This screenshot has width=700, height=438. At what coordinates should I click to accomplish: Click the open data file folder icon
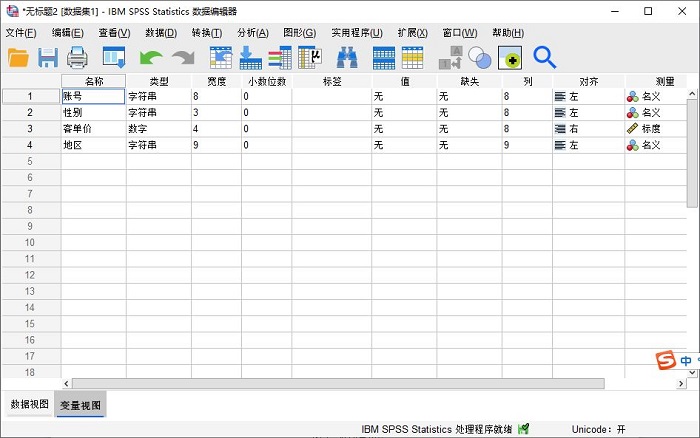(x=18, y=58)
